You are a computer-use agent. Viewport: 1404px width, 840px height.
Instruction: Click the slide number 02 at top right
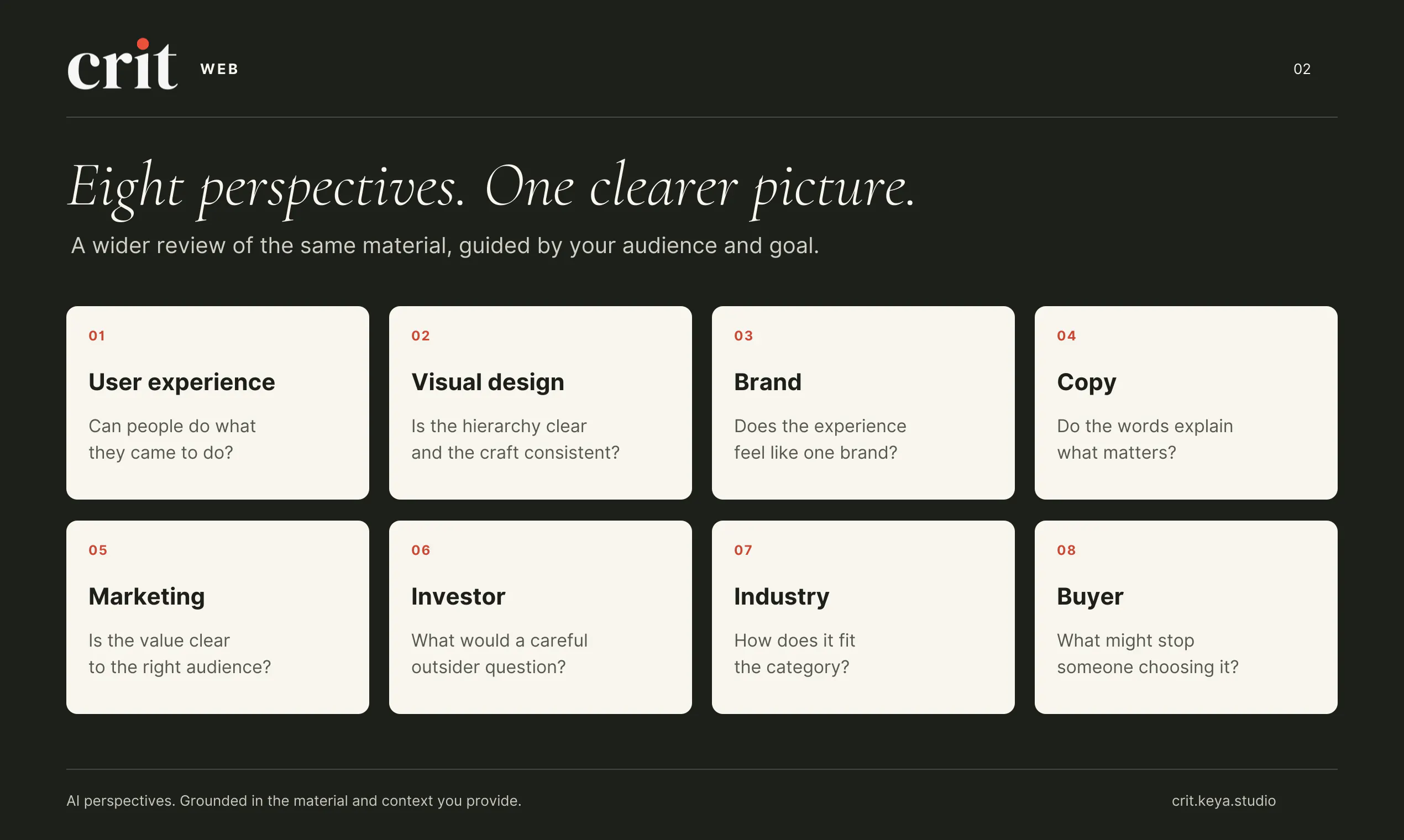coord(1302,69)
